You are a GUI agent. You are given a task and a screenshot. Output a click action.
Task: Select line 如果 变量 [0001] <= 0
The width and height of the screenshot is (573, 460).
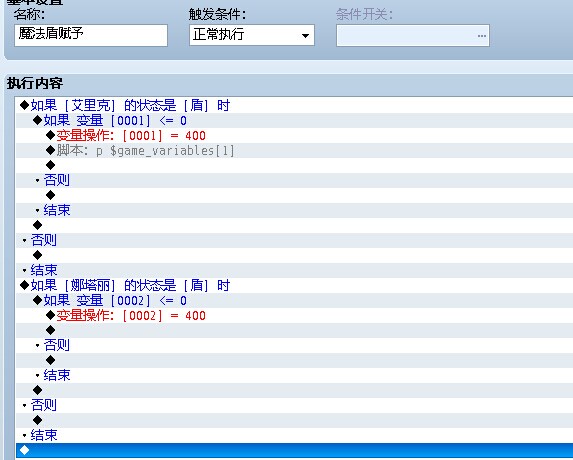pos(295,120)
